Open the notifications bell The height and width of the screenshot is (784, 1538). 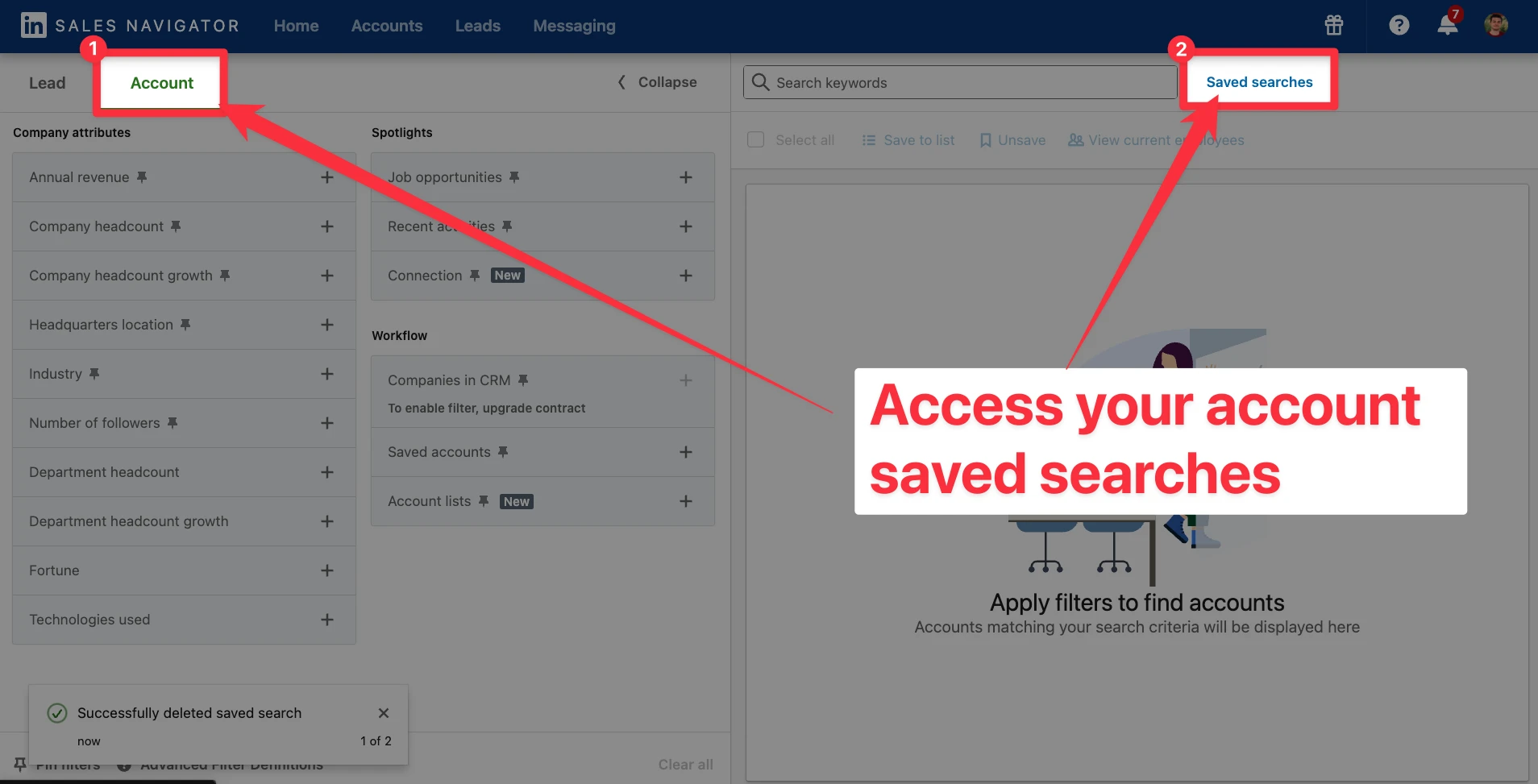click(1448, 26)
